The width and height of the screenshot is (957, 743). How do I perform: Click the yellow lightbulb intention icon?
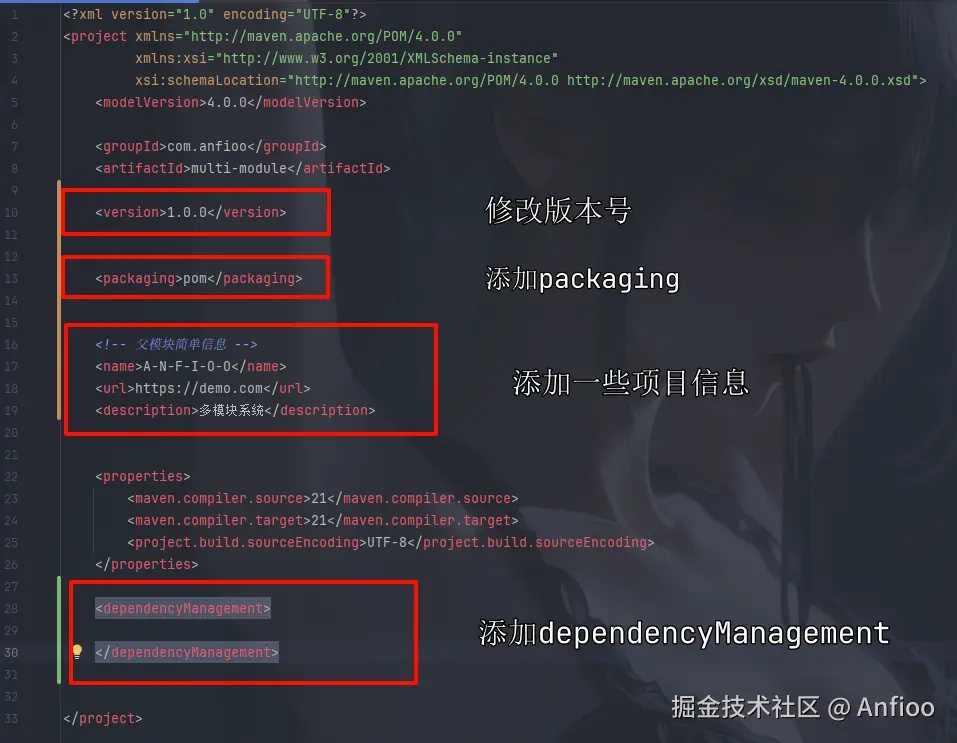pyautogui.click(x=77, y=651)
